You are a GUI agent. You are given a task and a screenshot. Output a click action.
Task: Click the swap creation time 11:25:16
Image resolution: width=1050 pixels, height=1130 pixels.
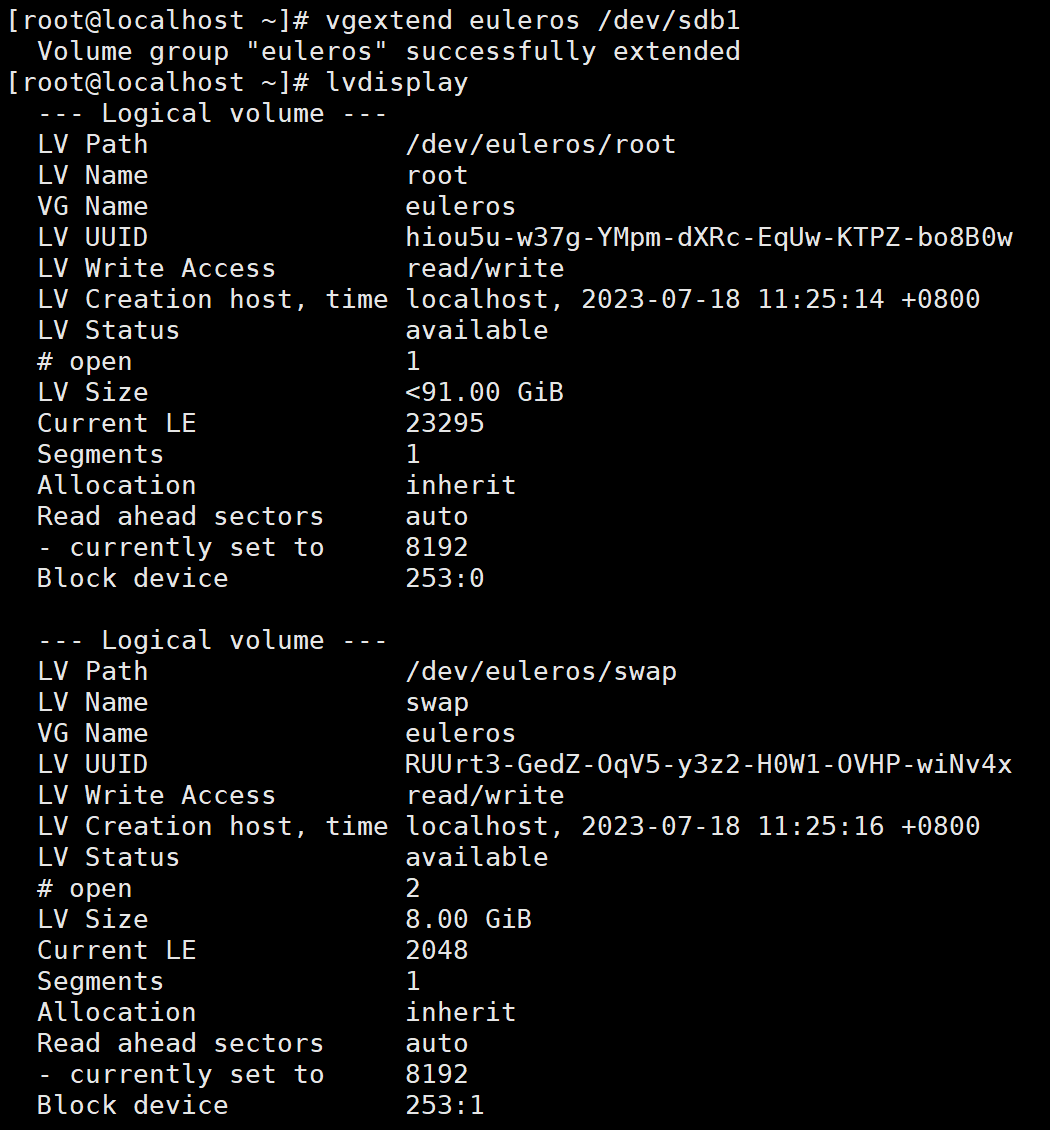pyautogui.click(x=821, y=826)
